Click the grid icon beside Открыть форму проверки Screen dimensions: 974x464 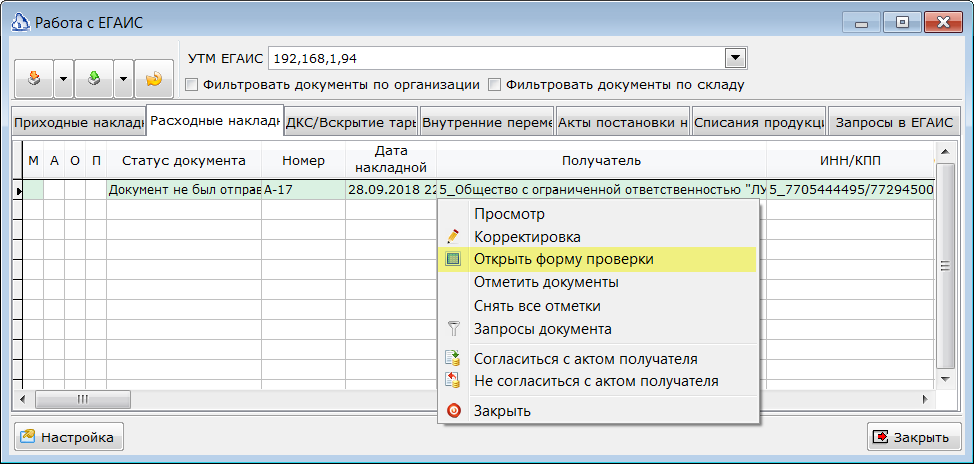click(453, 260)
